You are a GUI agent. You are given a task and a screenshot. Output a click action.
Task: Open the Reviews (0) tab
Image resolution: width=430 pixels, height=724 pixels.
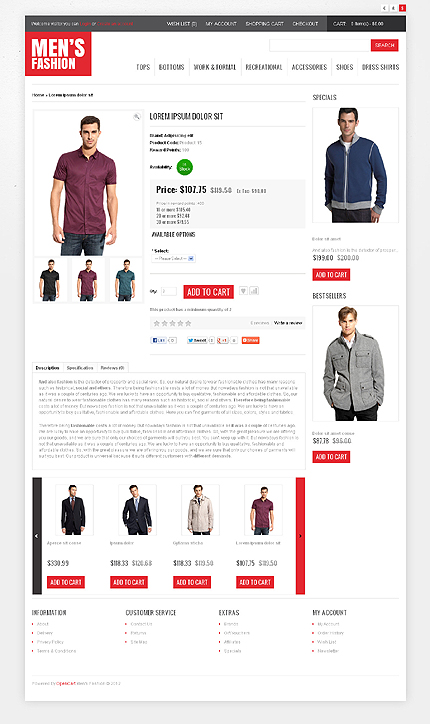(x=112, y=368)
